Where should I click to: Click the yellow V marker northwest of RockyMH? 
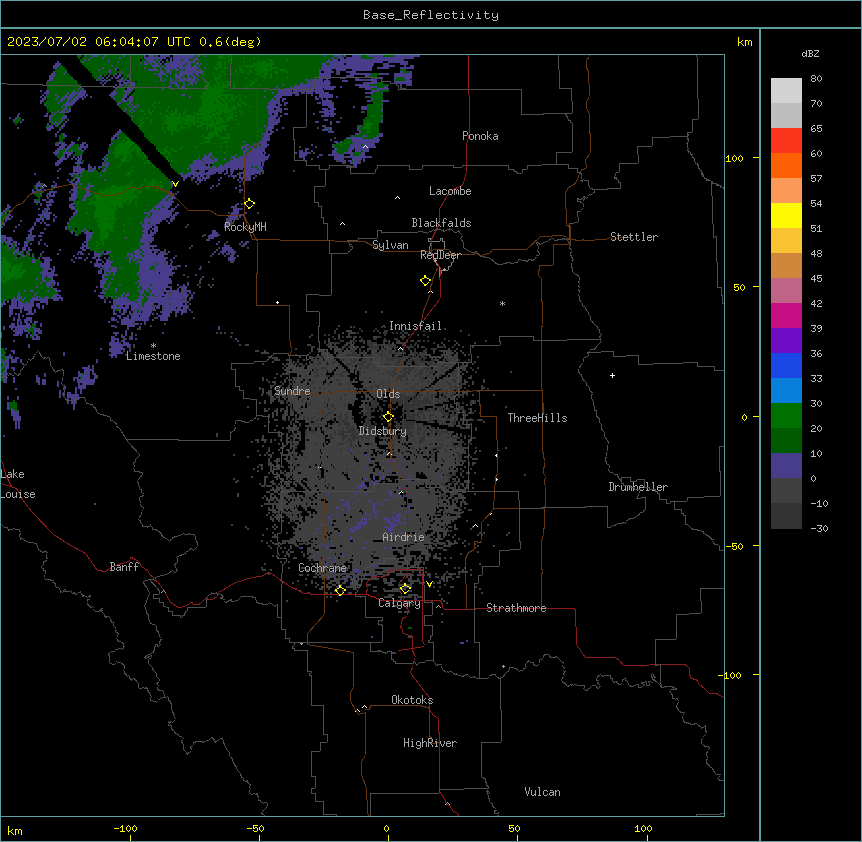point(175,184)
